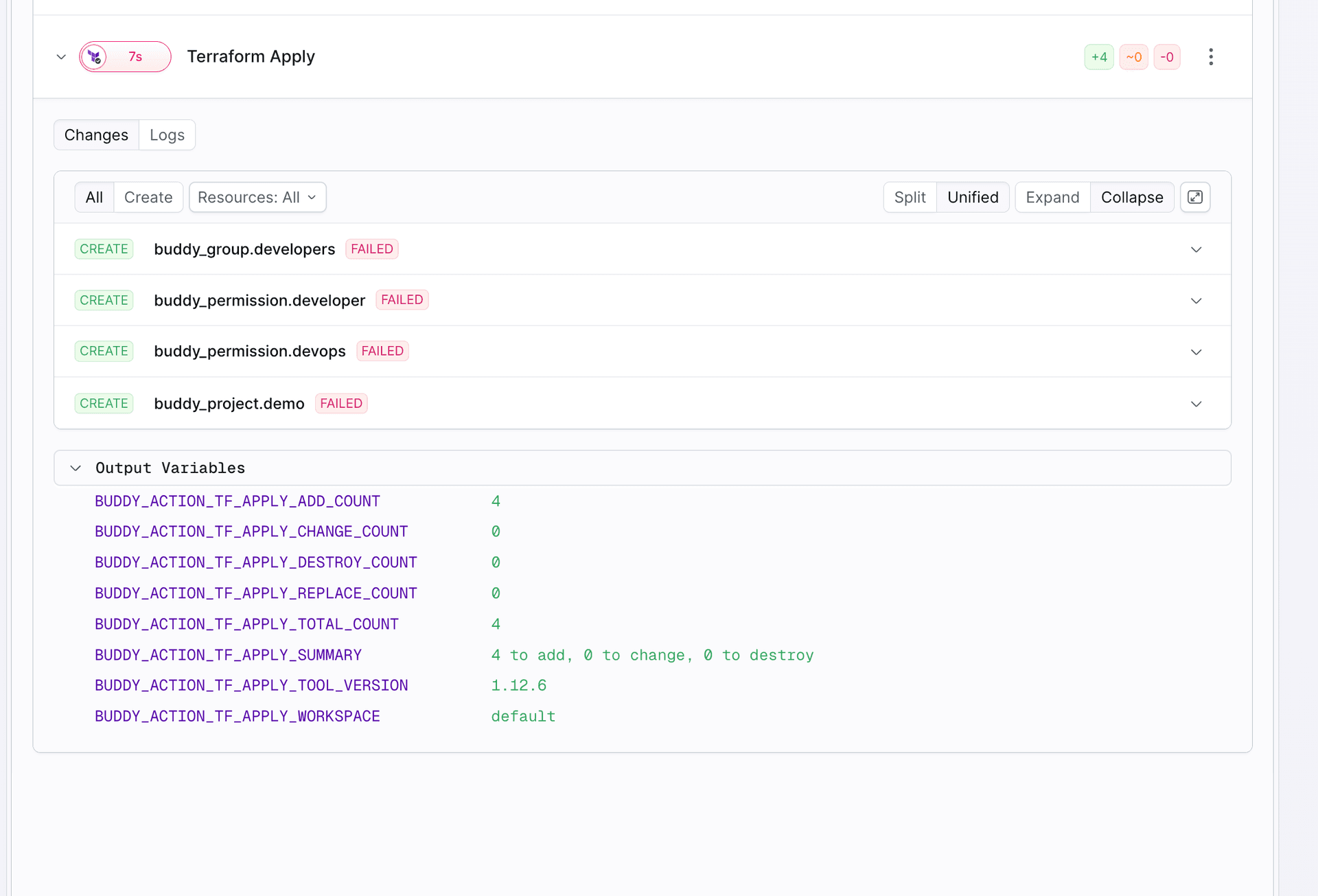The width and height of the screenshot is (1318, 896).
Task: Click buddy_group.developers resource name
Action: click(244, 249)
